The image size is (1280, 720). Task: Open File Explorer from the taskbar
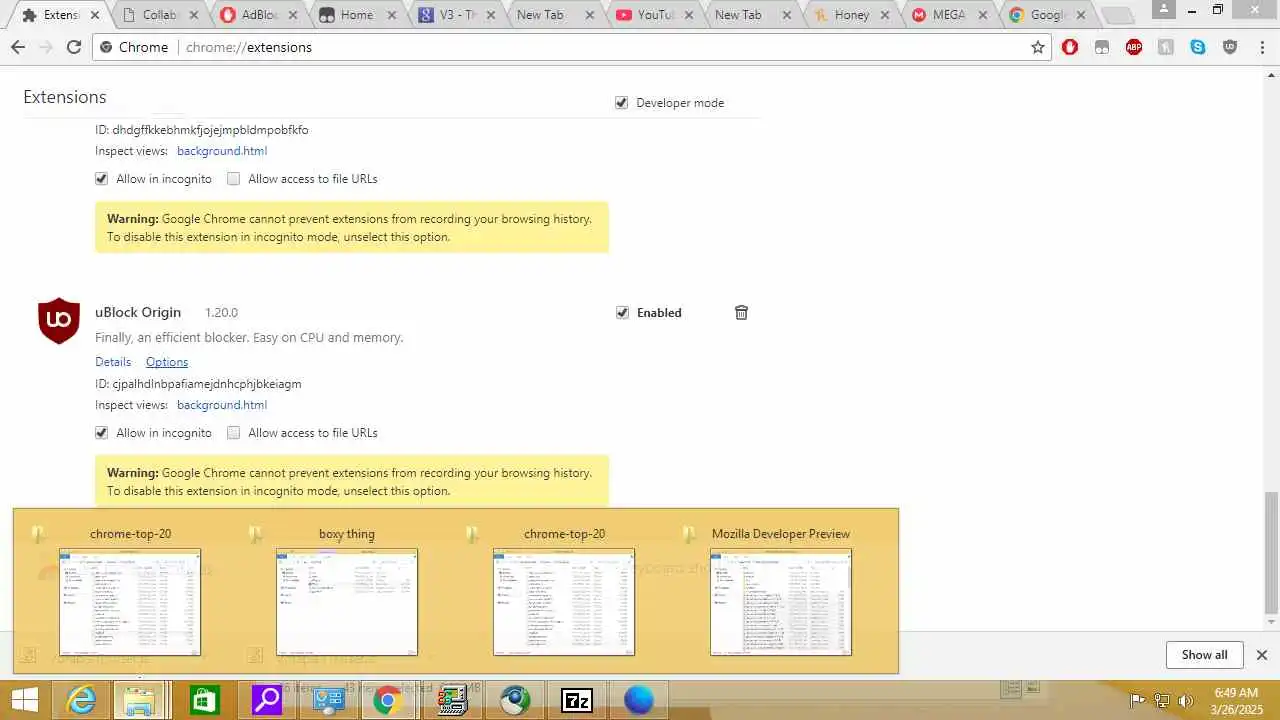pos(139,700)
